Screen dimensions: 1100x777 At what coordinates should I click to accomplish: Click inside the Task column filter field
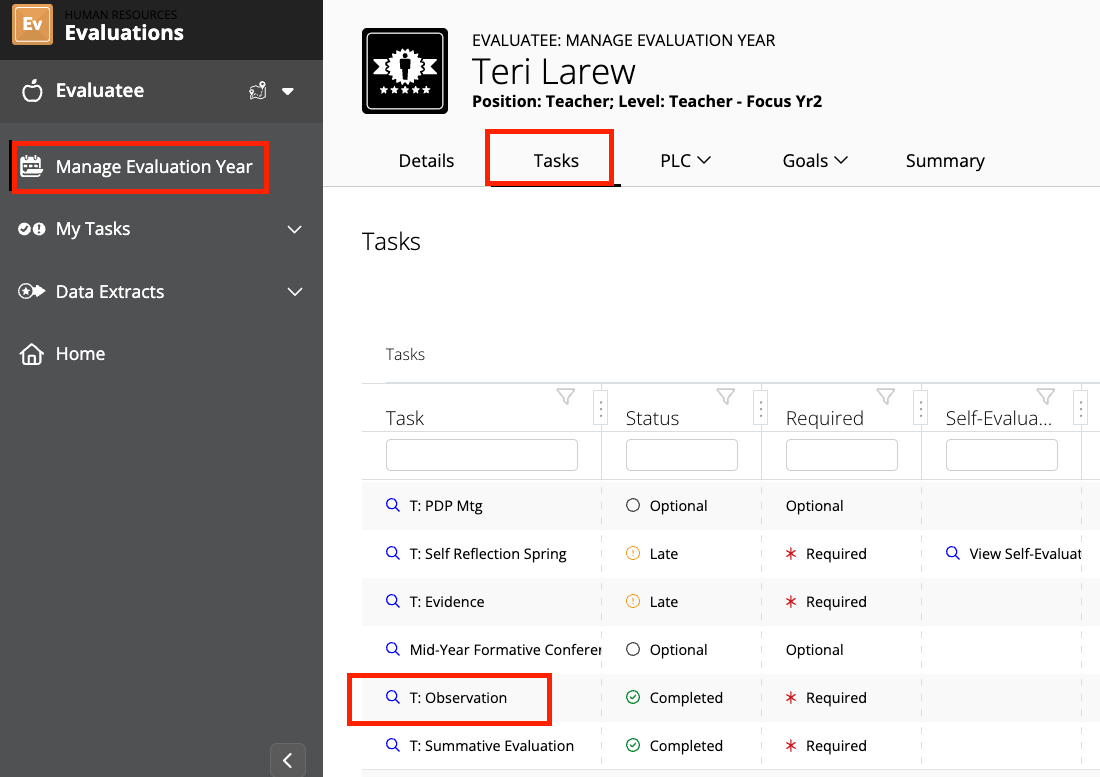coord(481,454)
